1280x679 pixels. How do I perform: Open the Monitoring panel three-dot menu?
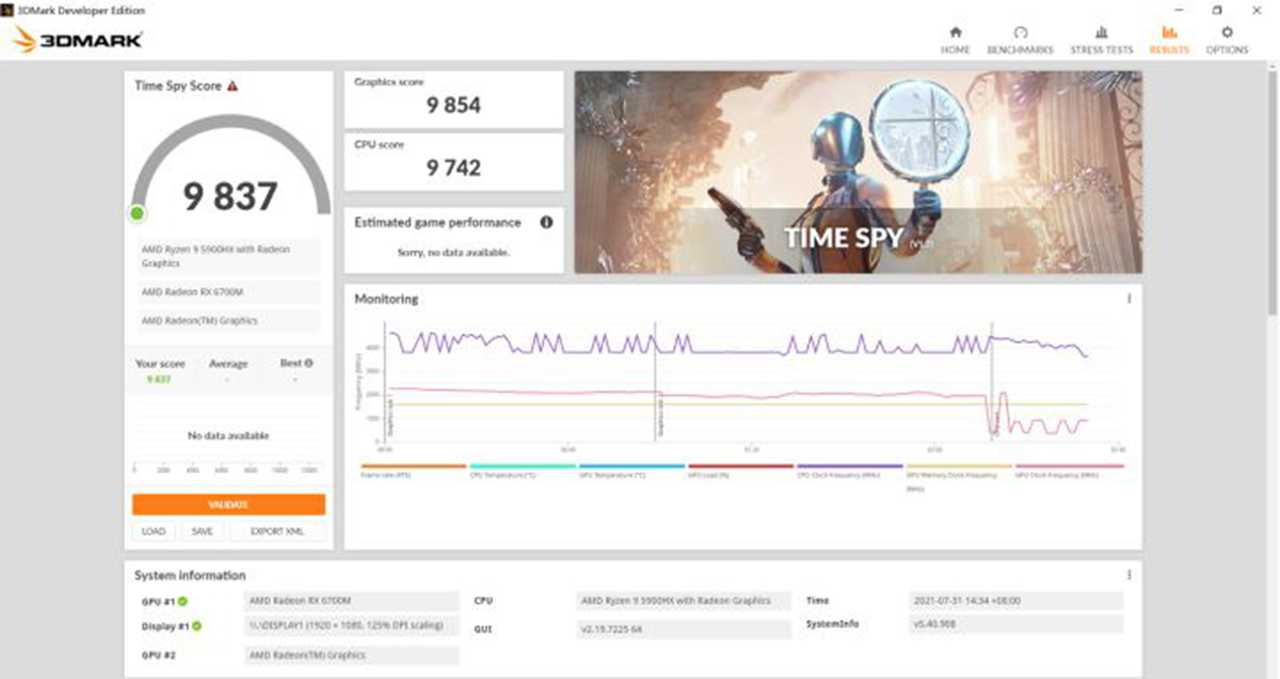1129,298
